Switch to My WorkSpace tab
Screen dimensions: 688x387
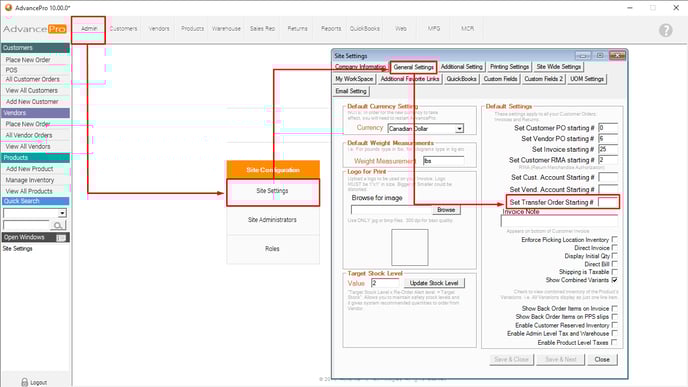point(354,79)
